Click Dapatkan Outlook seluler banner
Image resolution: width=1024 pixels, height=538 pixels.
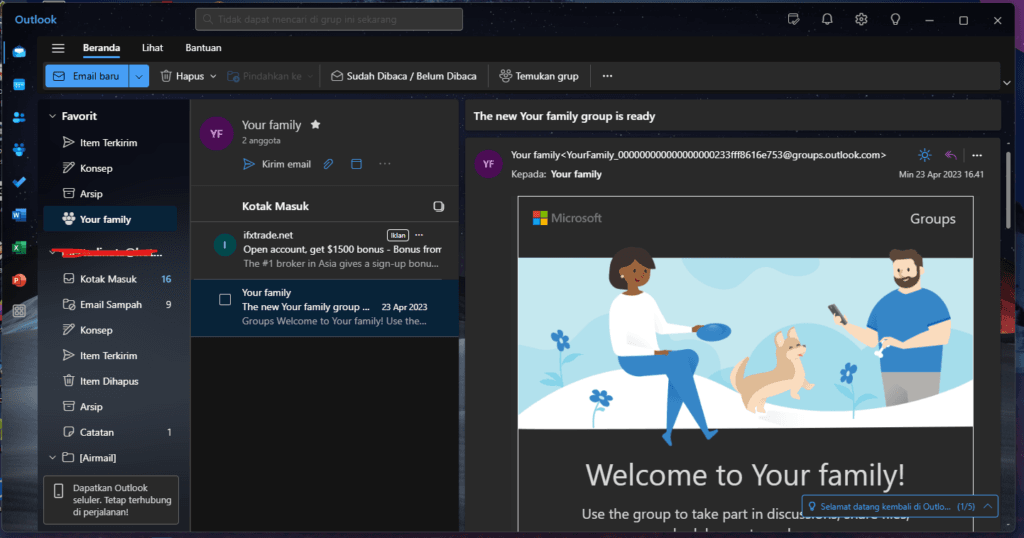point(111,500)
